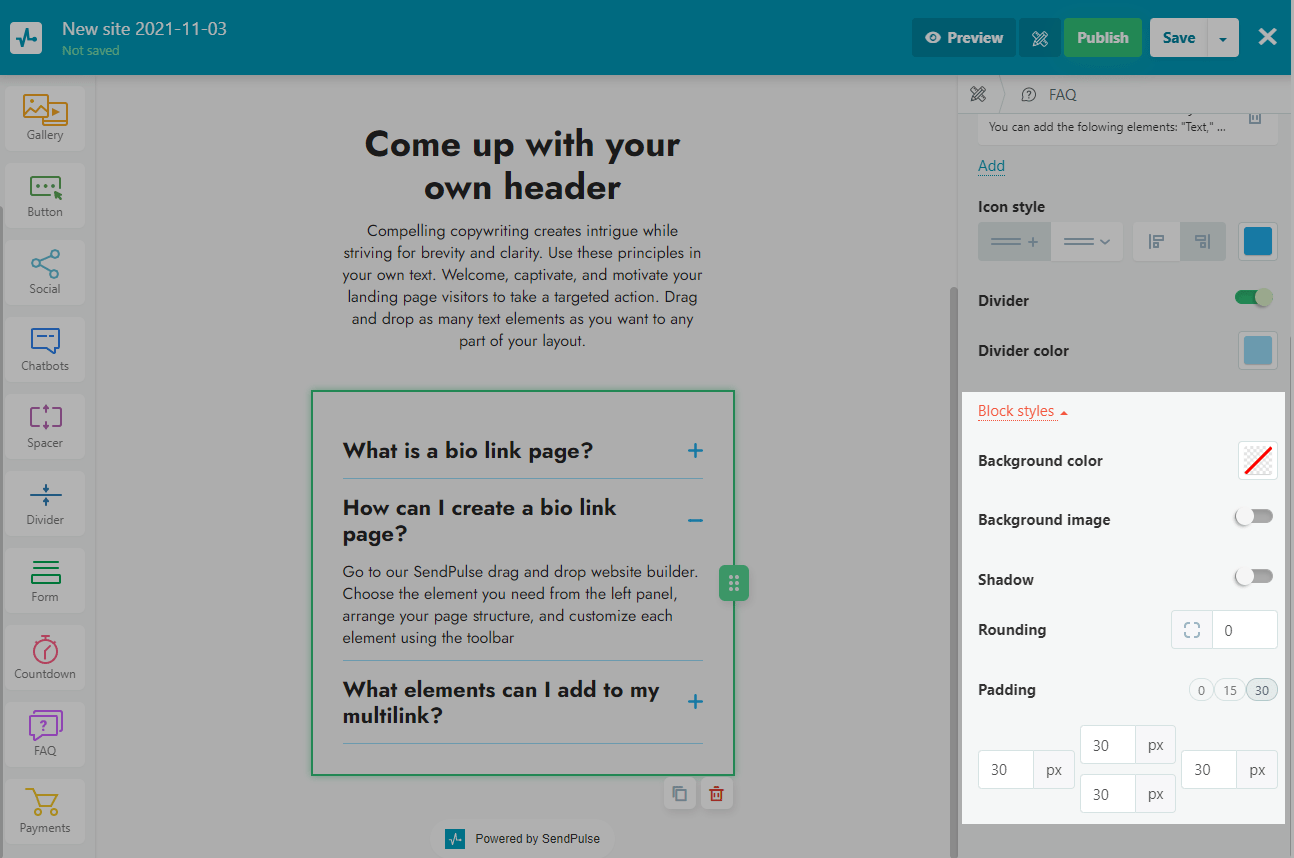Expand "What is a bio link page?" question
This screenshot has width=1294, height=858.
(x=695, y=451)
